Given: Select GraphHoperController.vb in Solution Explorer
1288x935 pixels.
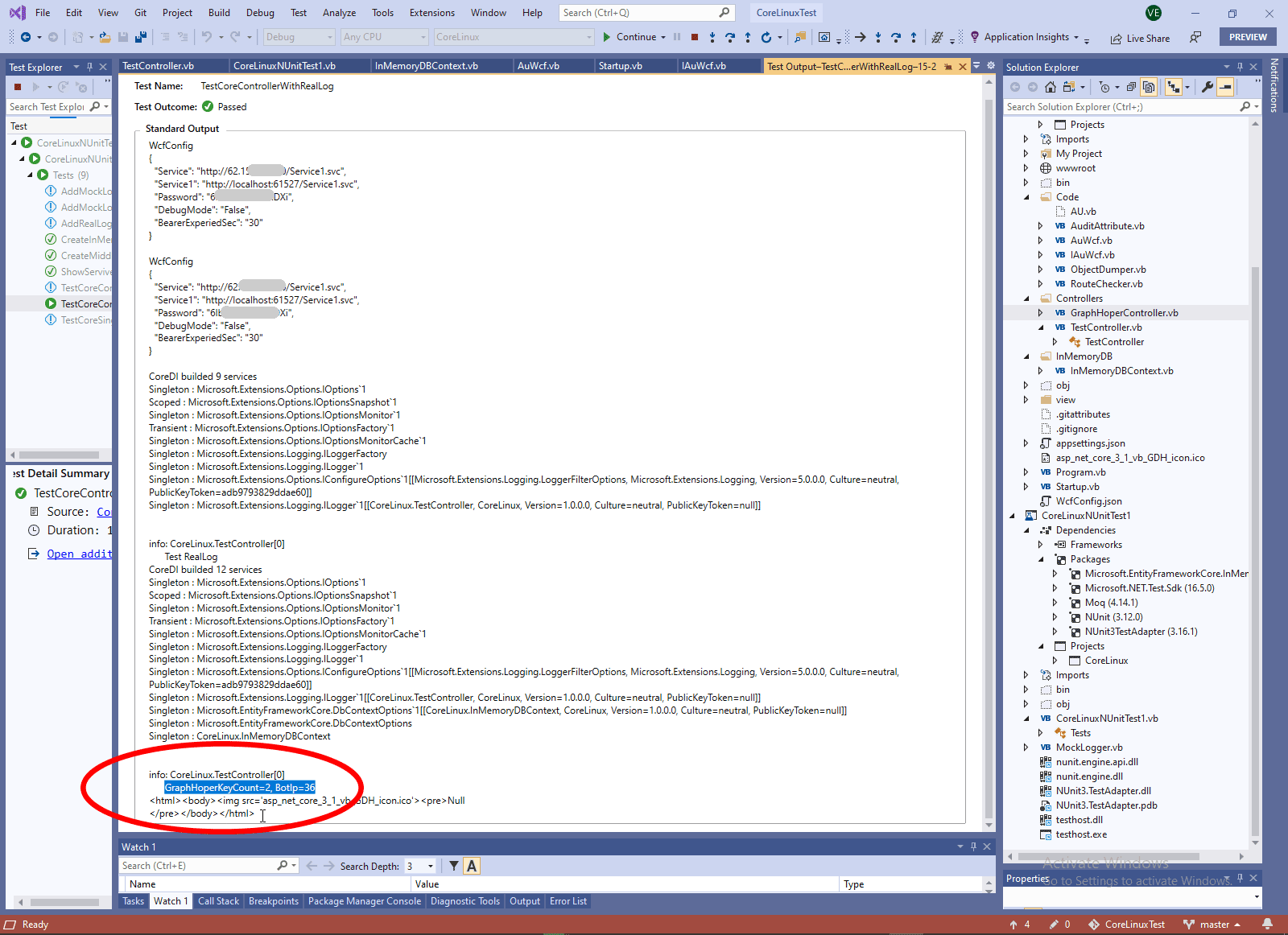Looking at the screenshot, I should (x=1124, y=313).
